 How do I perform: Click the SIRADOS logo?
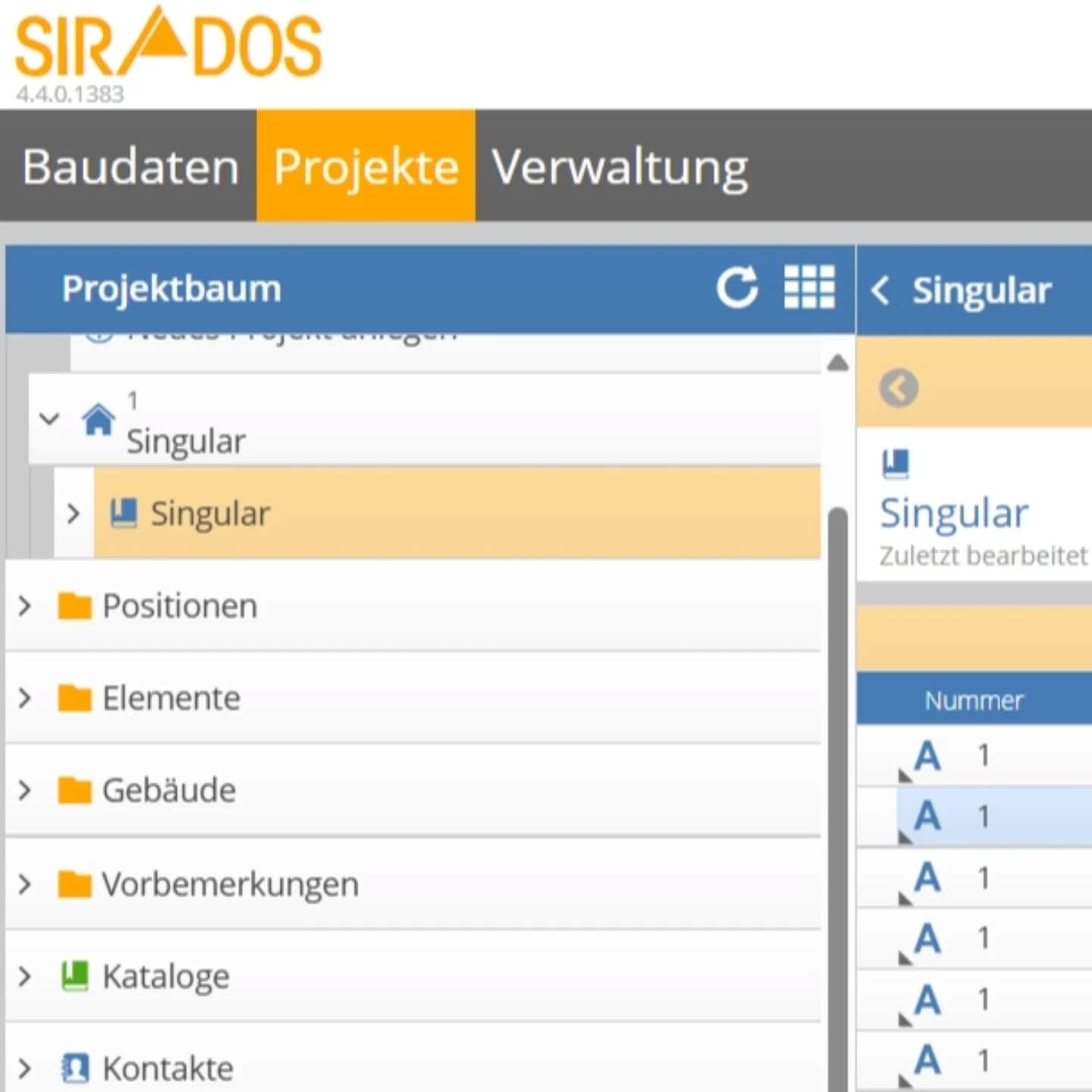(x=168, y=45)
